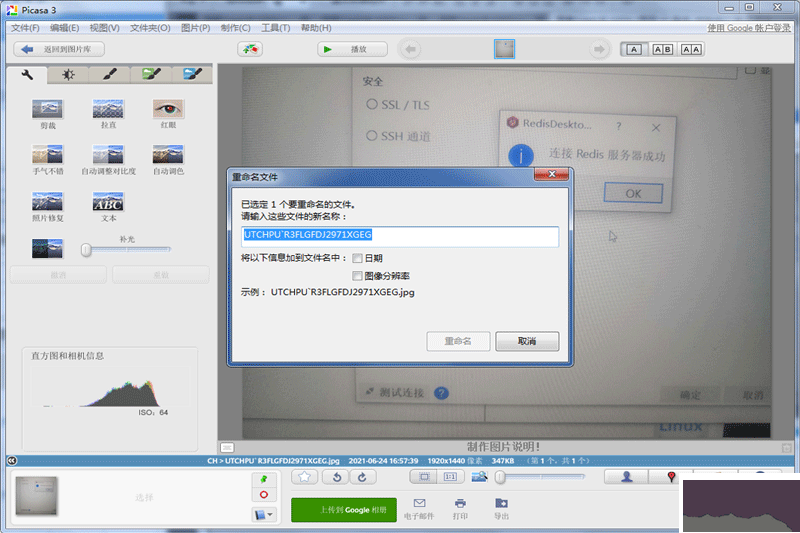Export the photo (导出)
The image size is (800, 533).
(502, 509)
